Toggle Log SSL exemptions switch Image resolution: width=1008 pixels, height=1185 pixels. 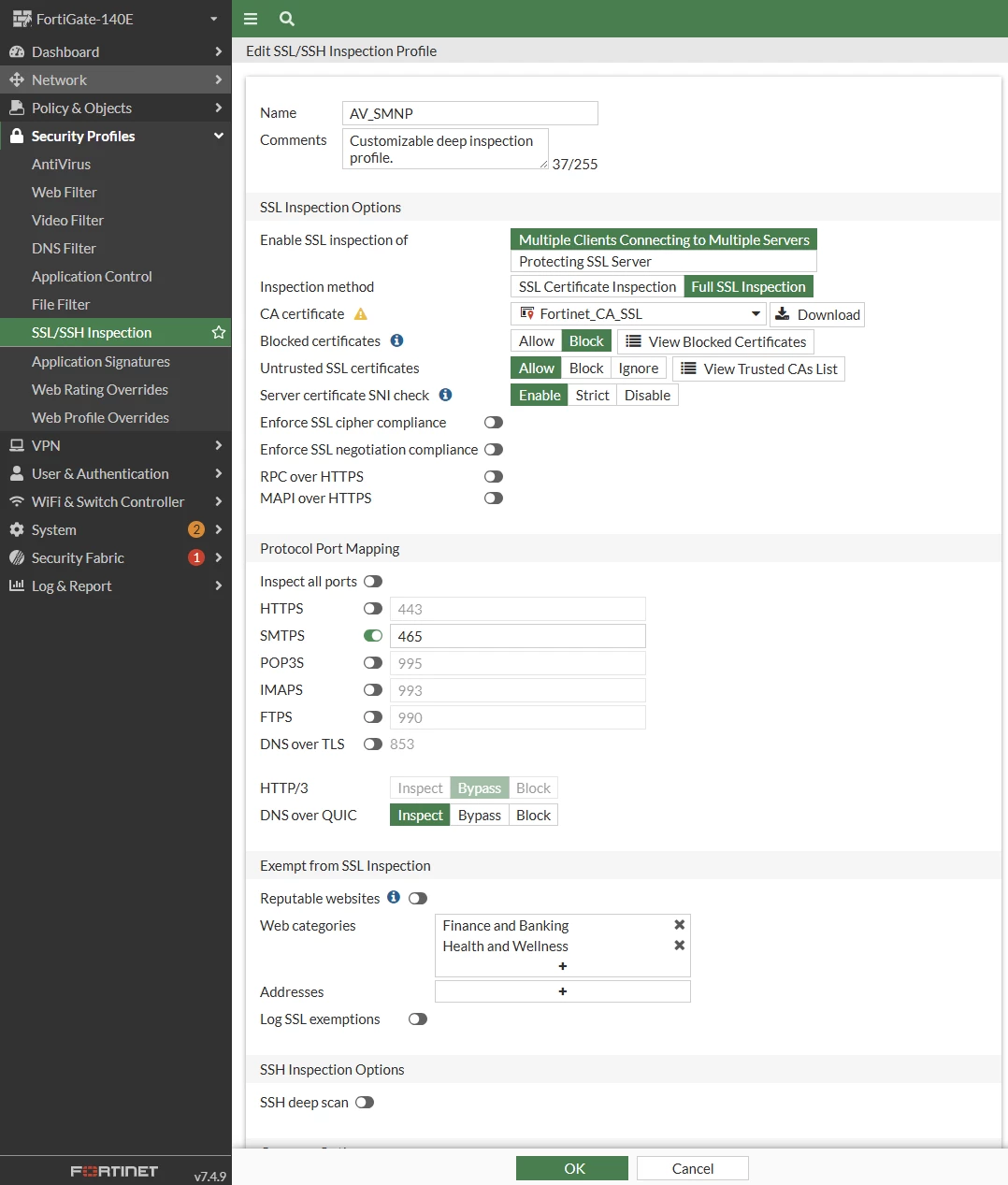pyautogui.click(x=418, y=1019)
